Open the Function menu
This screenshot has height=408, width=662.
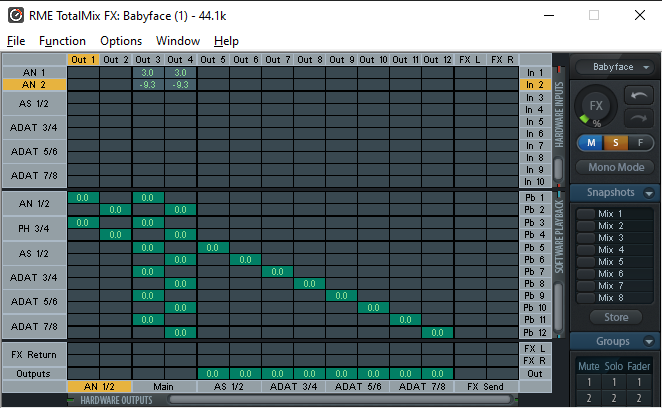[x=62, y=41]
